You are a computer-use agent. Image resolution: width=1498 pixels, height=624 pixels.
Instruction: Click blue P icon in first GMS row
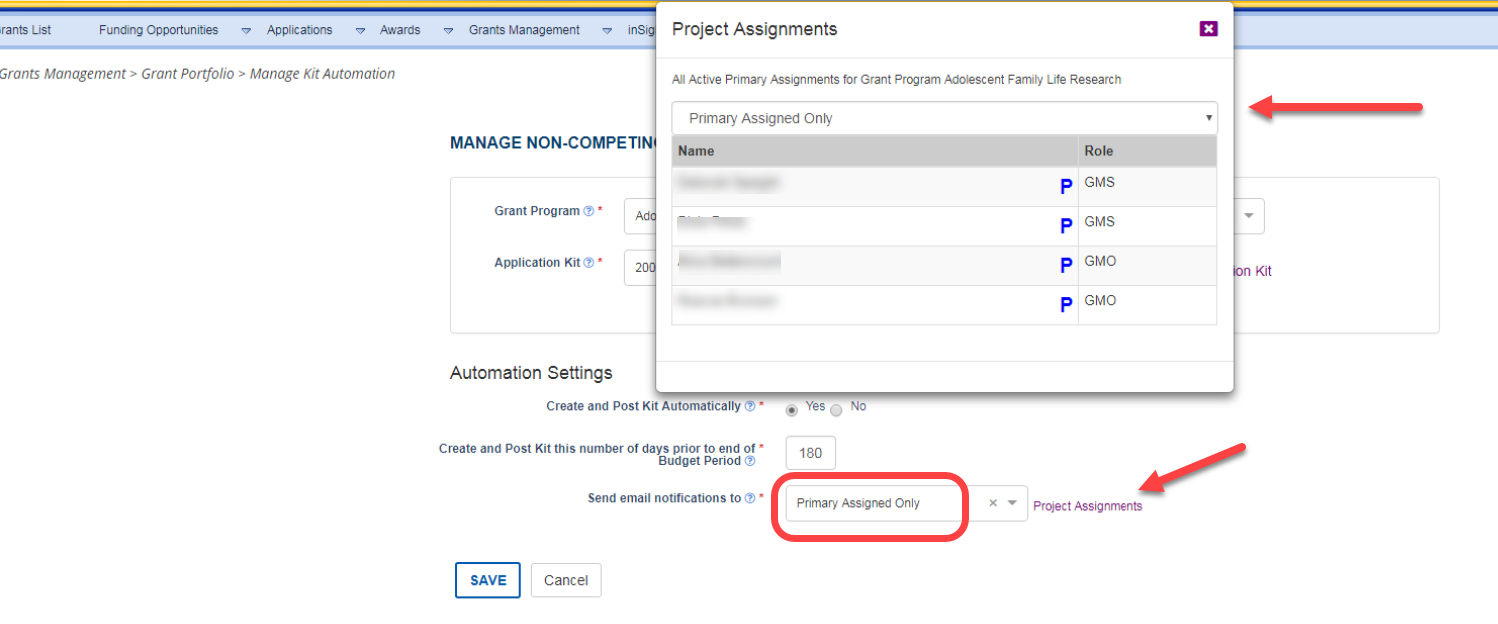pyautogui.click(x=1066, y=186)
